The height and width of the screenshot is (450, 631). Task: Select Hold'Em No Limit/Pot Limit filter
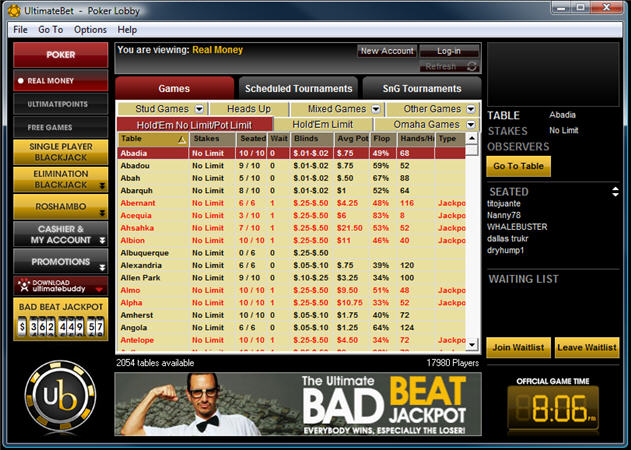click(194, 125)
